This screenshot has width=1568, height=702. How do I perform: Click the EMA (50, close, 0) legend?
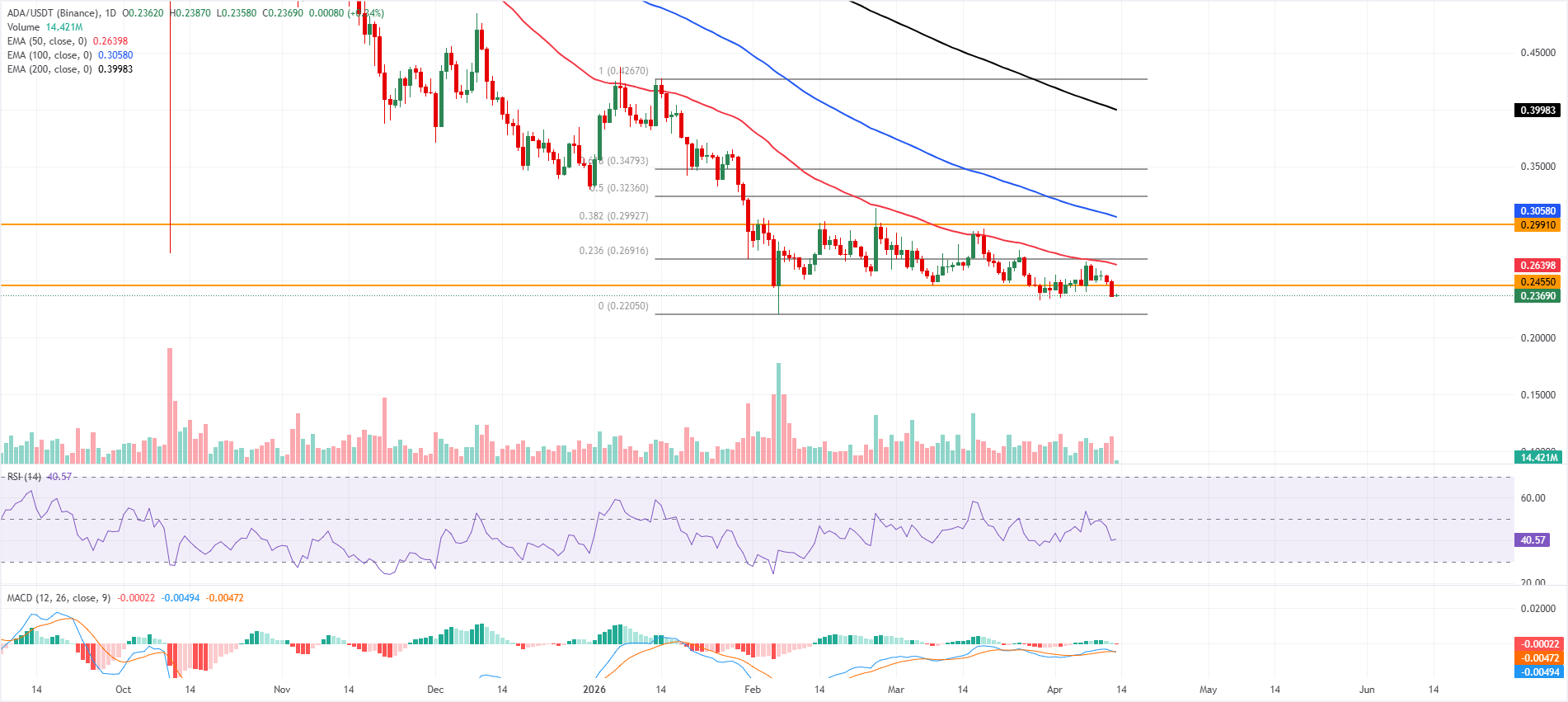[46, 41]
